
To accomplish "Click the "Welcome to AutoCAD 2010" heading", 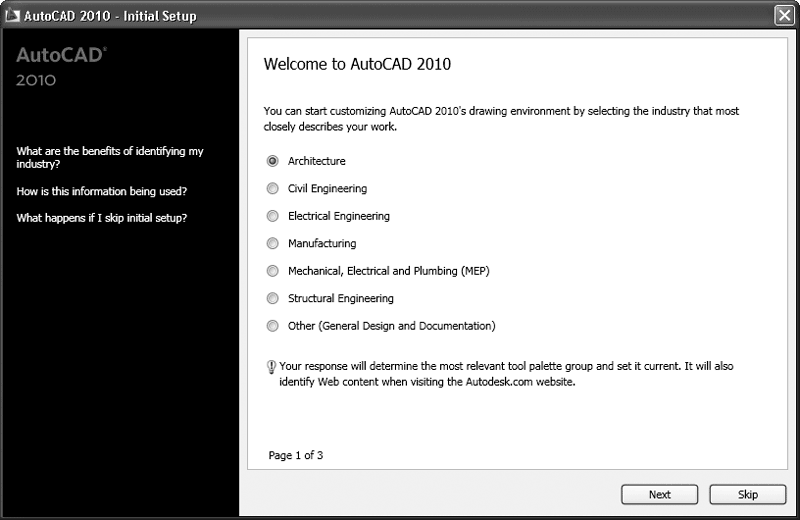I will (357, 65).
